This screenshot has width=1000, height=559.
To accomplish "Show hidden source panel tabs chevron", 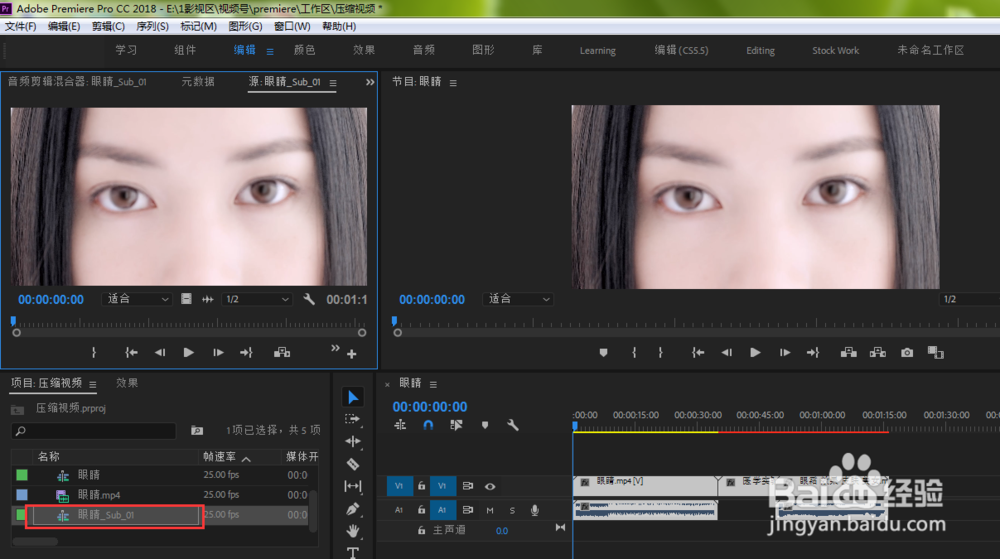I will (x=370, y=82).
